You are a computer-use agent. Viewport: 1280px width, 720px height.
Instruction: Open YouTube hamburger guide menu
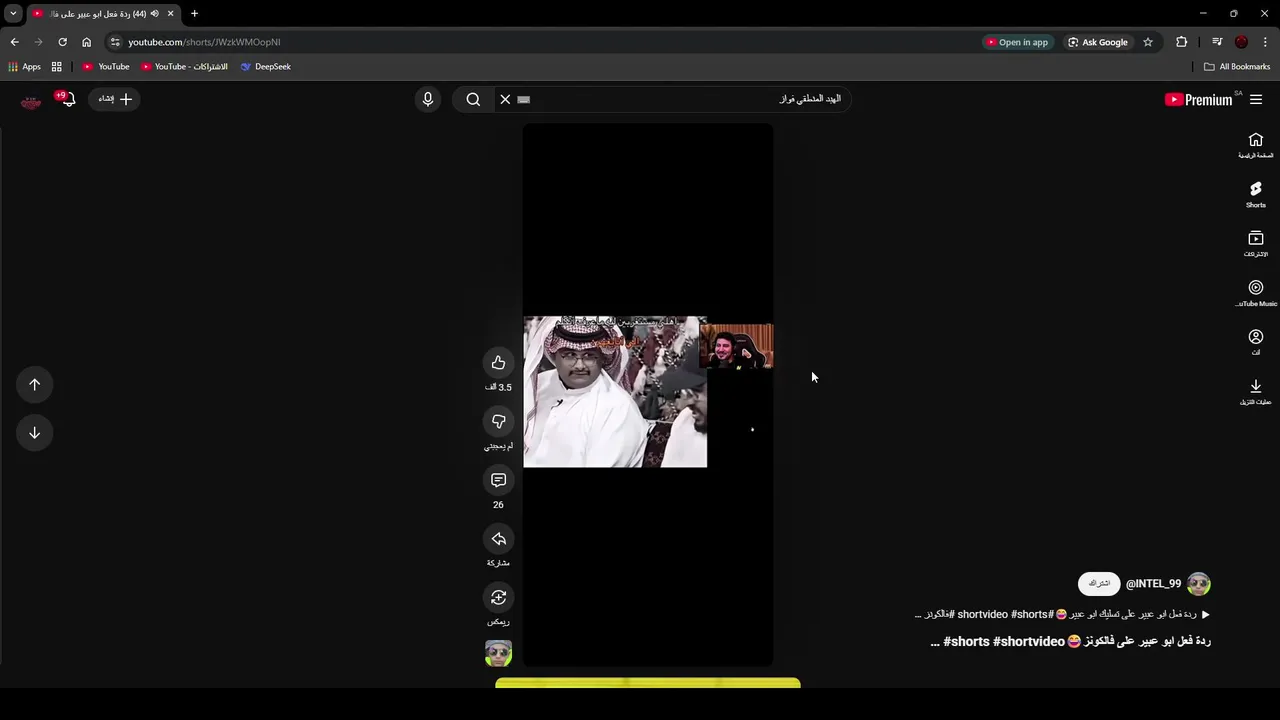pyautogui.click(x=1256, y=99)
